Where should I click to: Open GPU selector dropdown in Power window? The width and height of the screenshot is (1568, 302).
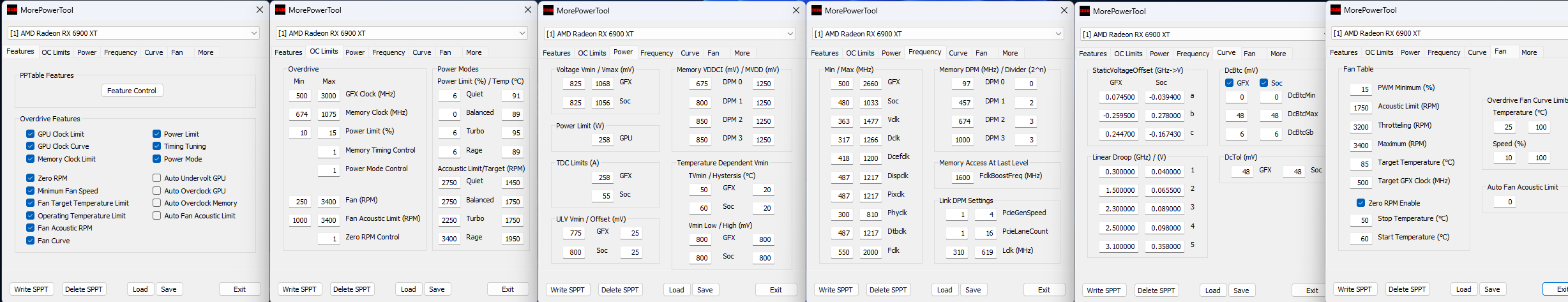[x=670, y=34]
